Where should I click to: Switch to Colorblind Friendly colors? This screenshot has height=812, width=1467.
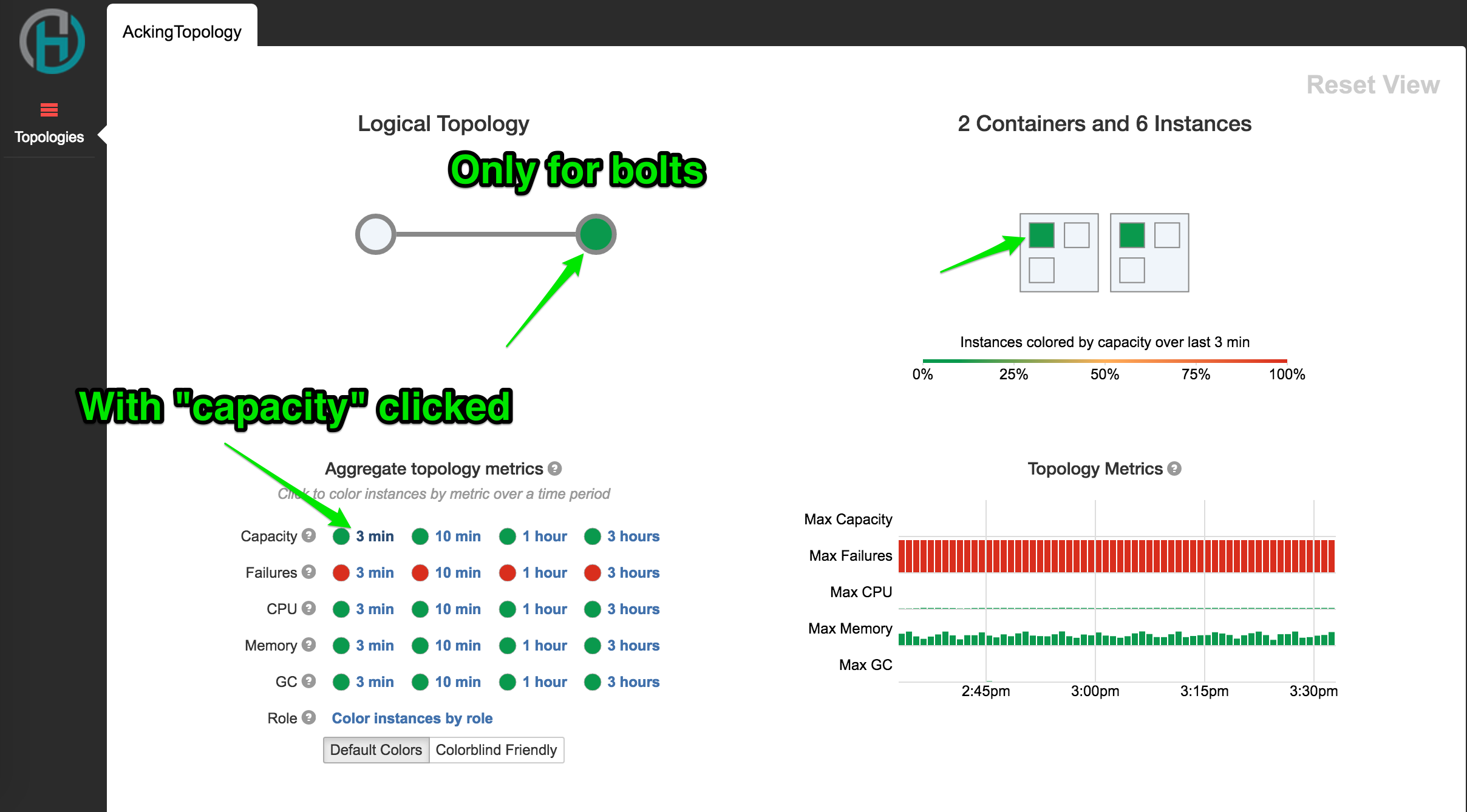click(497, 750)
